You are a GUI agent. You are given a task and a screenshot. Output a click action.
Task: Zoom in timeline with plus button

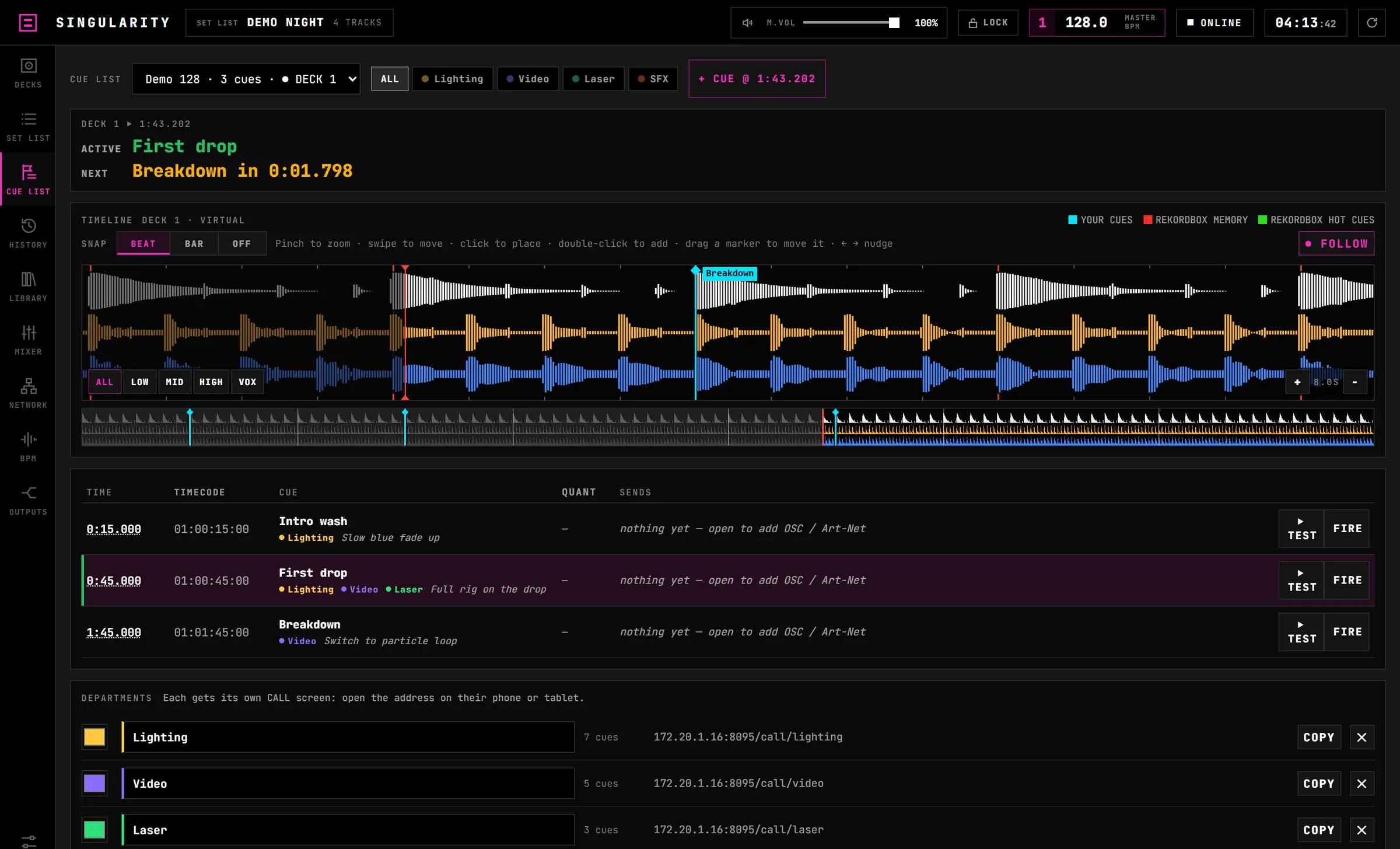[1297, 382]
